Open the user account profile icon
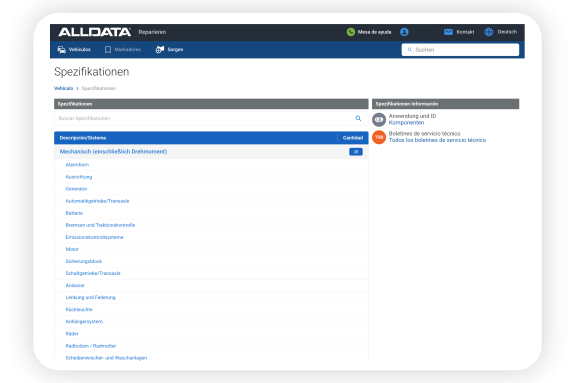575x383 pixels. tap(404, 32)
